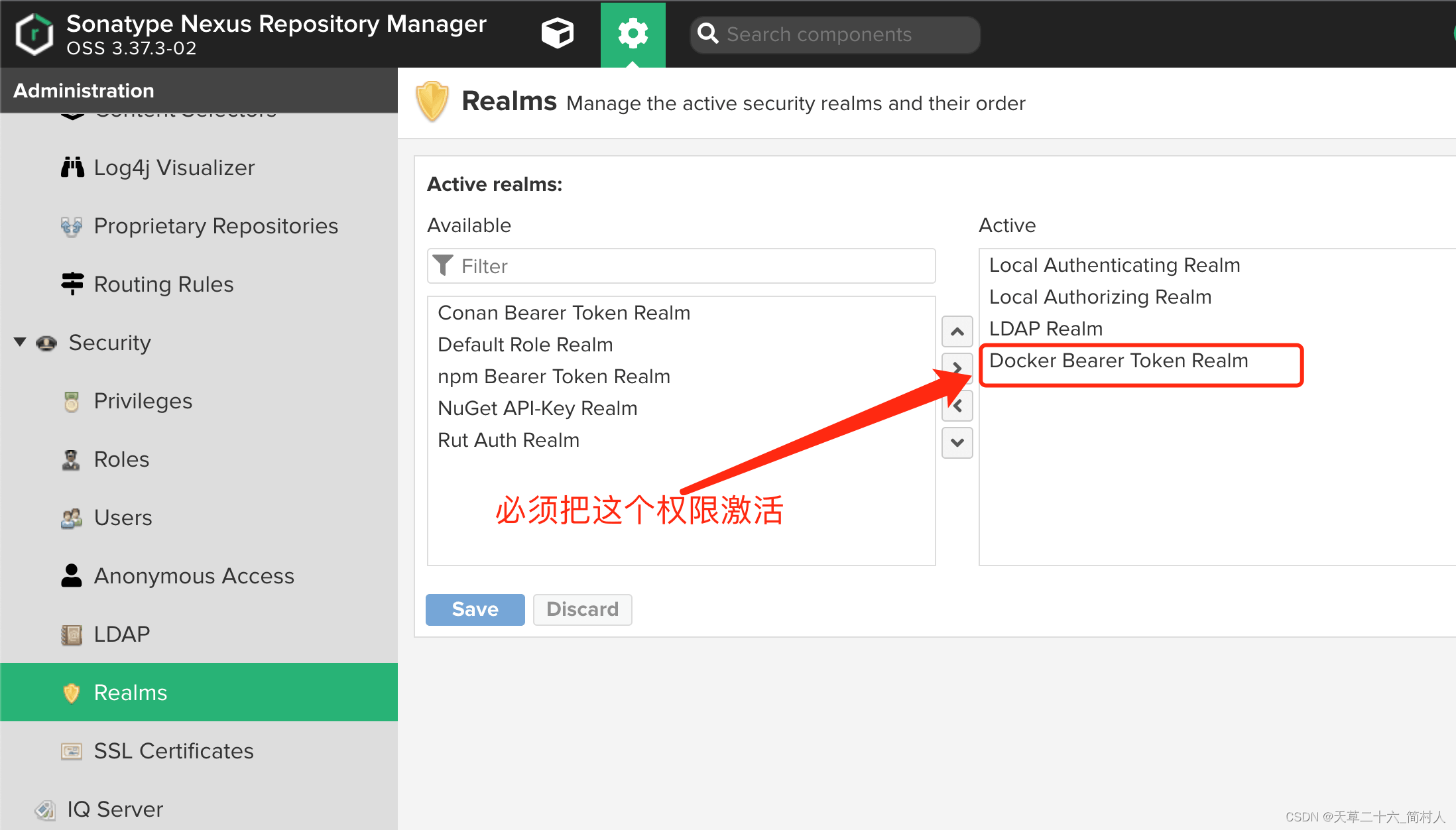
Task: Select Docker Bearer Token Realm
Action: coord(1119,361)
